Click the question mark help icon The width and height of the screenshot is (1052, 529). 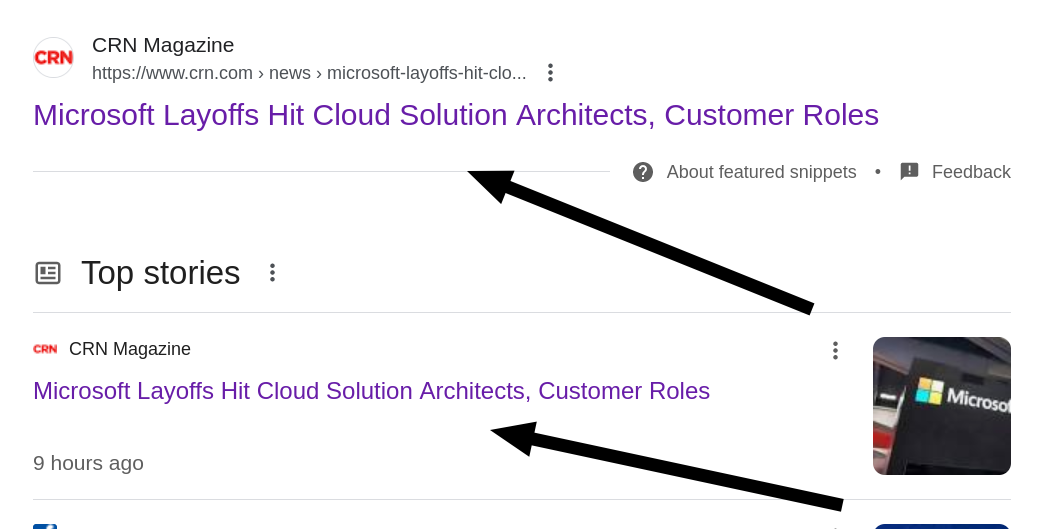pyautogui.click(x=643, y=172)
